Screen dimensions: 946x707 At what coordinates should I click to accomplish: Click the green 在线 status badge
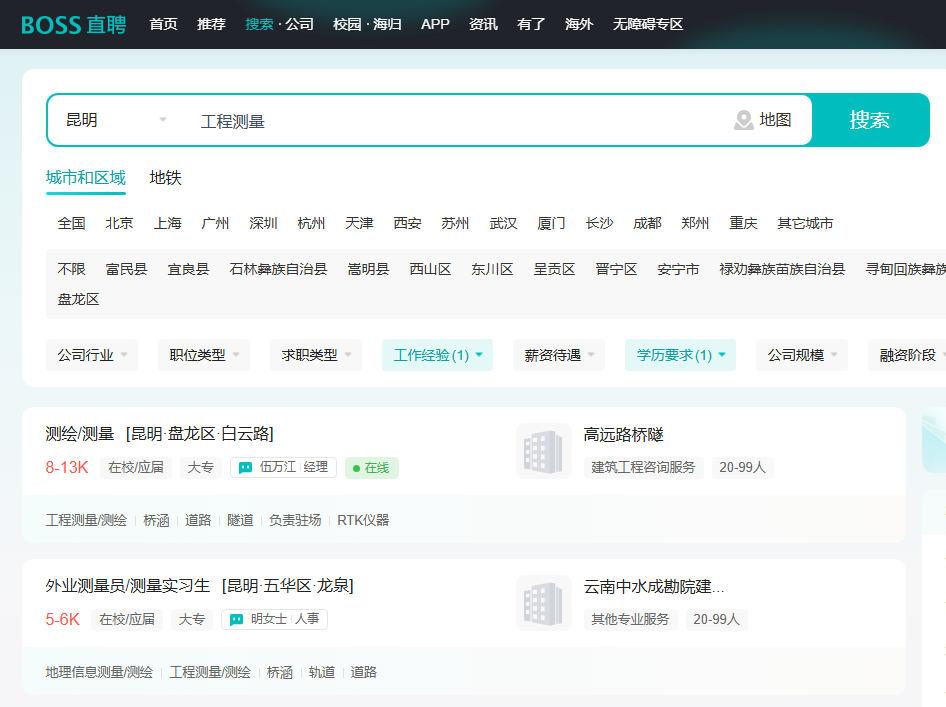pyautogui.click(x=371, y=468)
